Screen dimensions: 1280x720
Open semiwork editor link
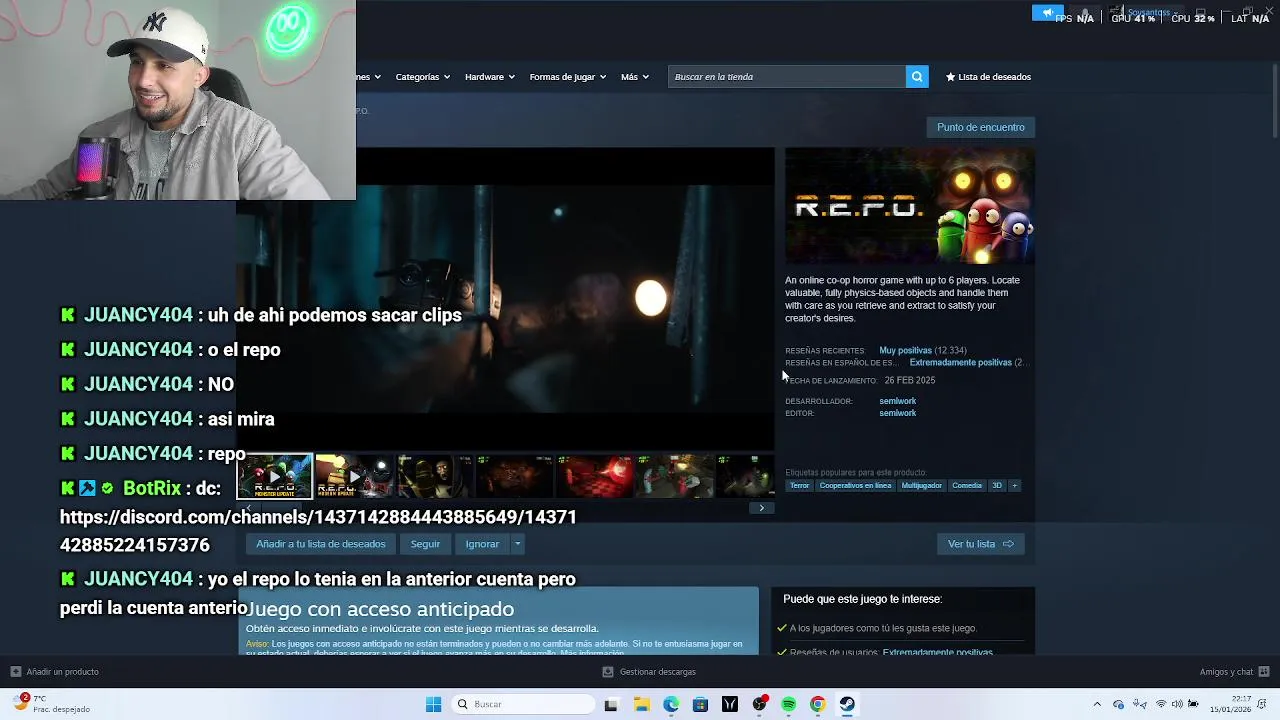(897, 413)
